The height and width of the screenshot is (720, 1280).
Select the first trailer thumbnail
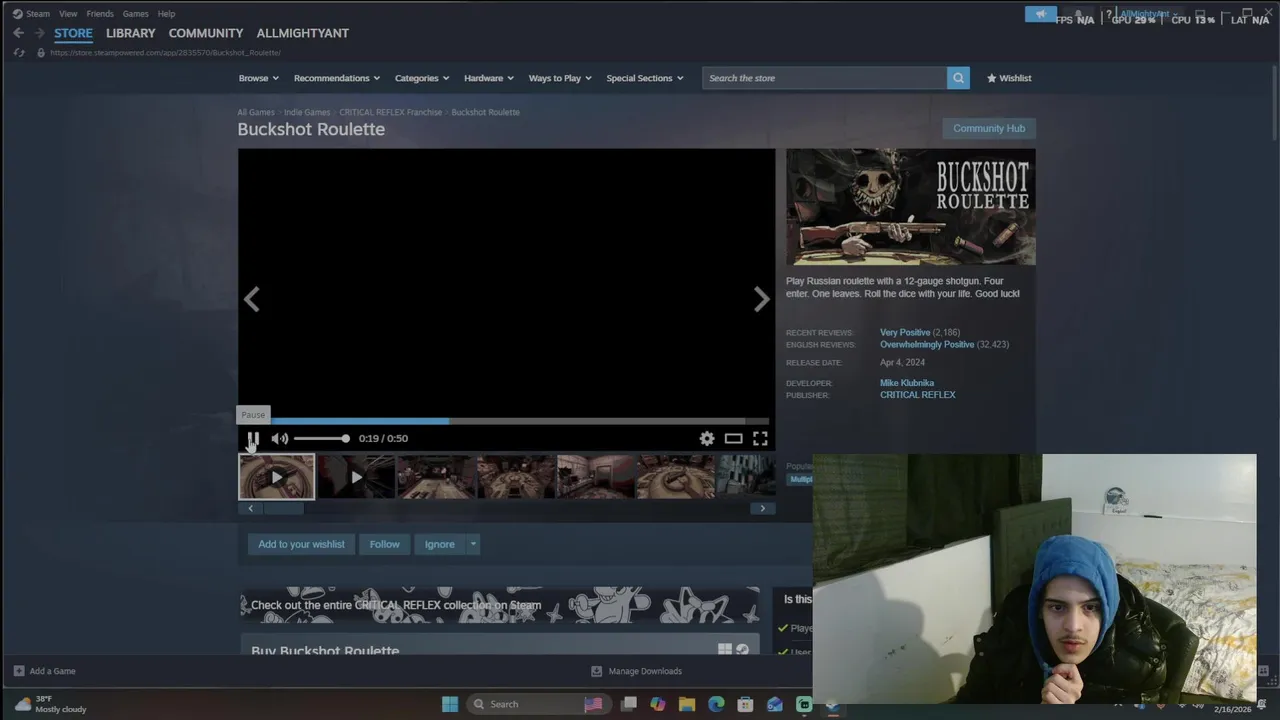[x=277, y=477]
